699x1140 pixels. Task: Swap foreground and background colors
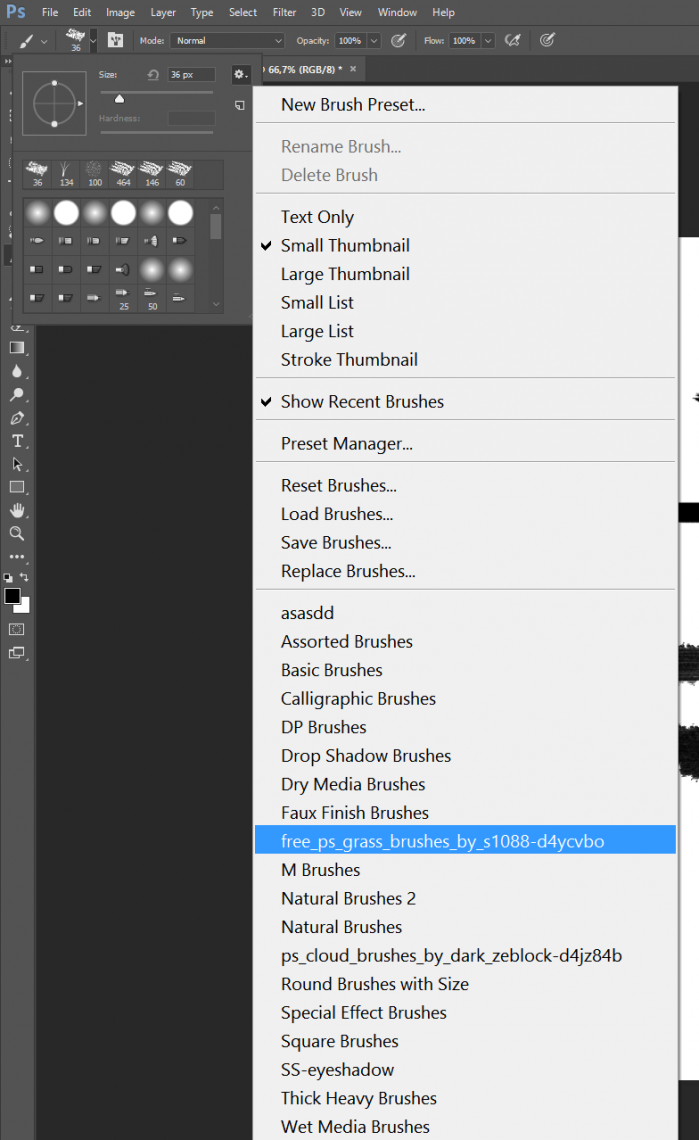click(x=24, y=577)
